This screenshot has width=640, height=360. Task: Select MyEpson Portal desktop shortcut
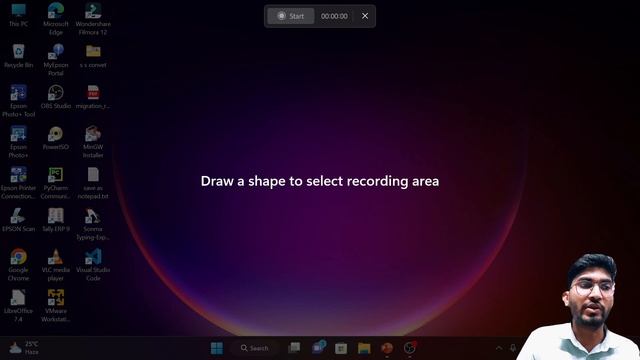(56, 60)
